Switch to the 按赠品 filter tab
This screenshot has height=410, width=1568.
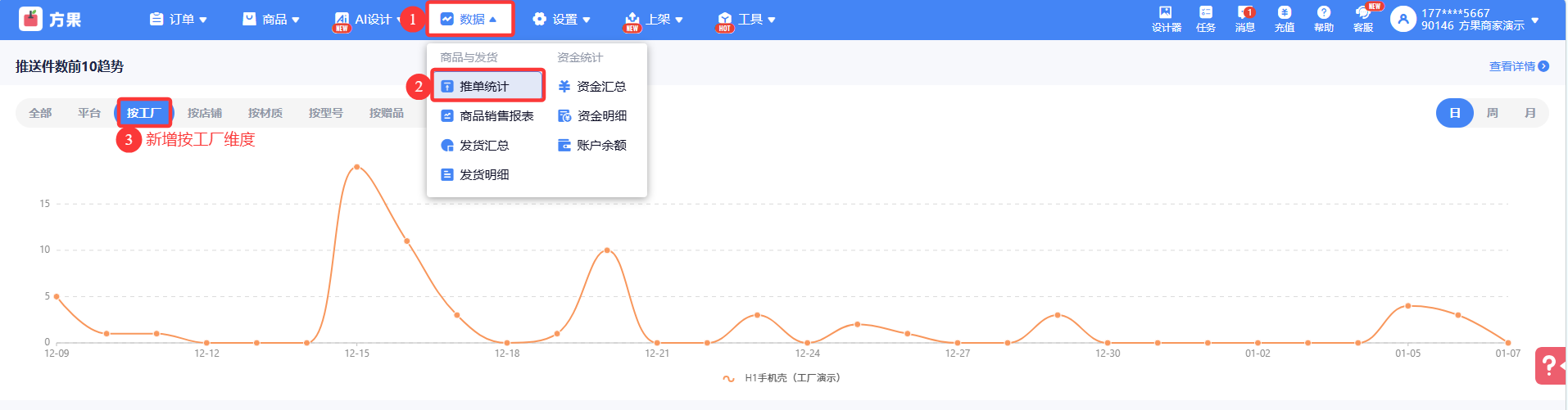click(387, 113)
